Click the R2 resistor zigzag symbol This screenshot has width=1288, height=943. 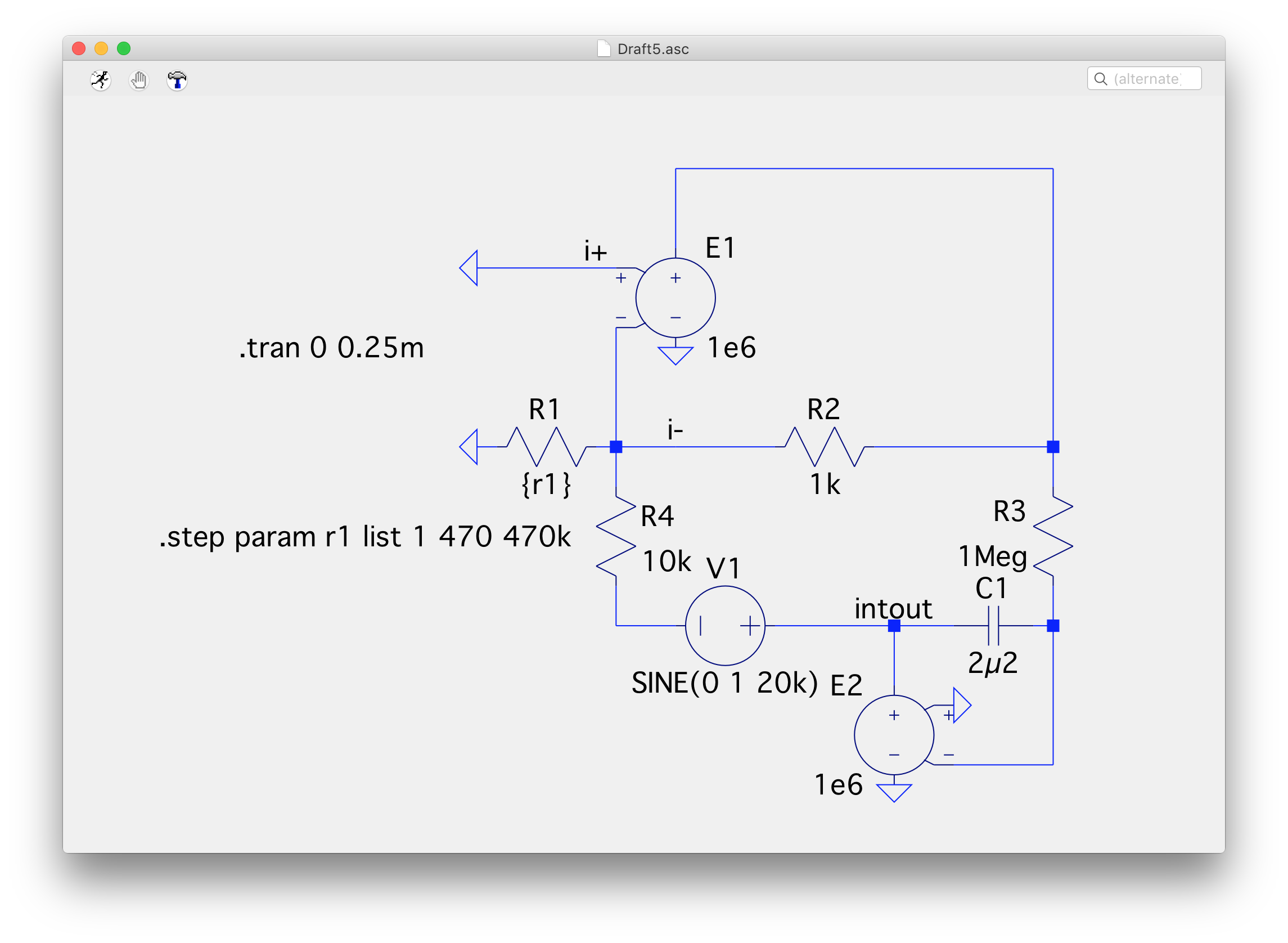[x=825, y=446]
